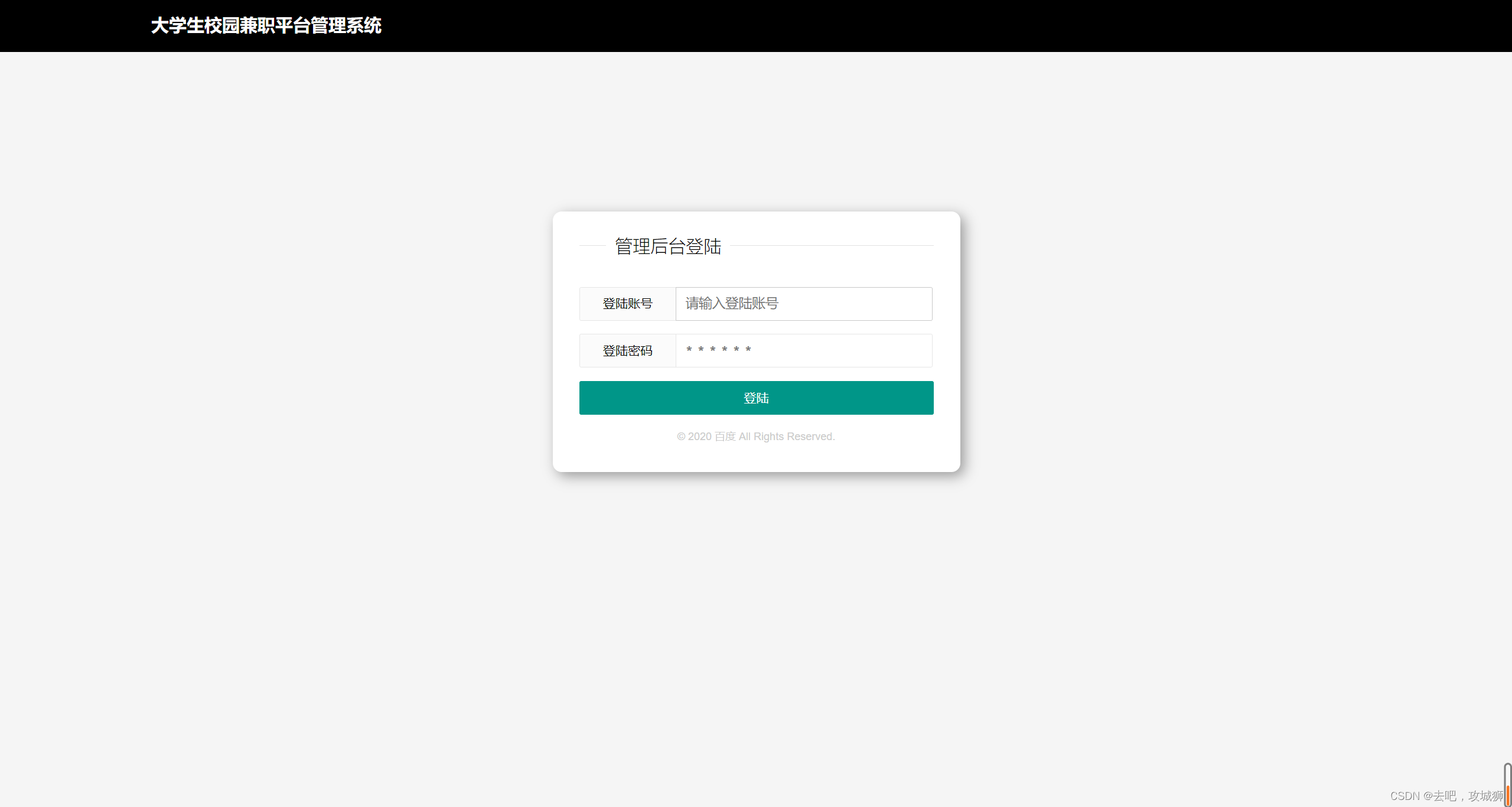Click blank white space below copyright text
1512x807 pixels.
click(756, 458)
